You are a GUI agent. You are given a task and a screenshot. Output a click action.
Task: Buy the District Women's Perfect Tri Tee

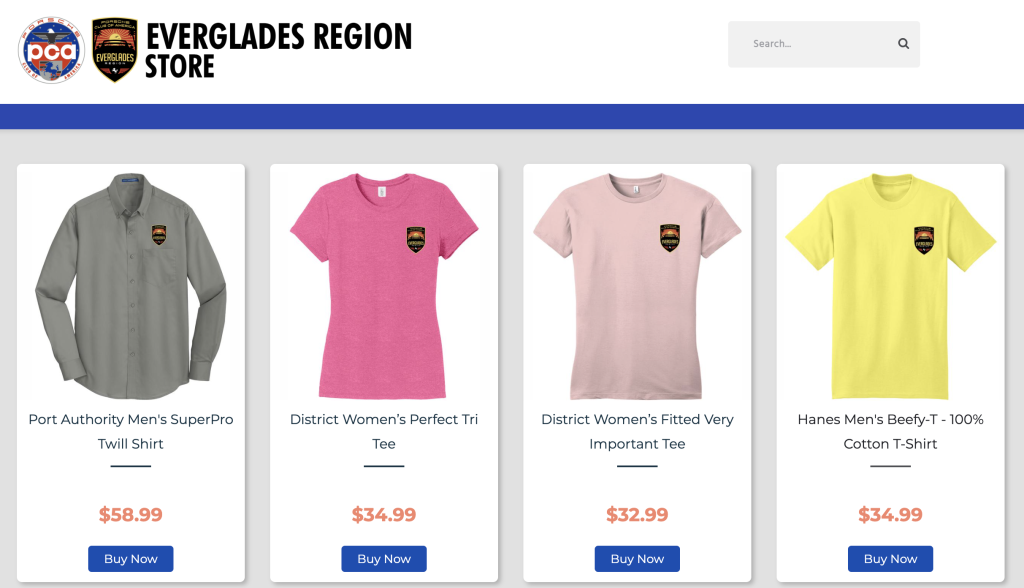[x=384, y=559]
